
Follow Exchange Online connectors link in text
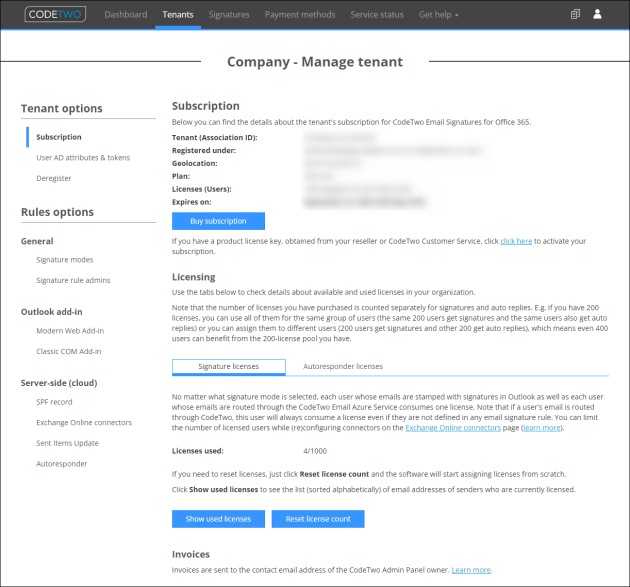click(x=453, y=428)
